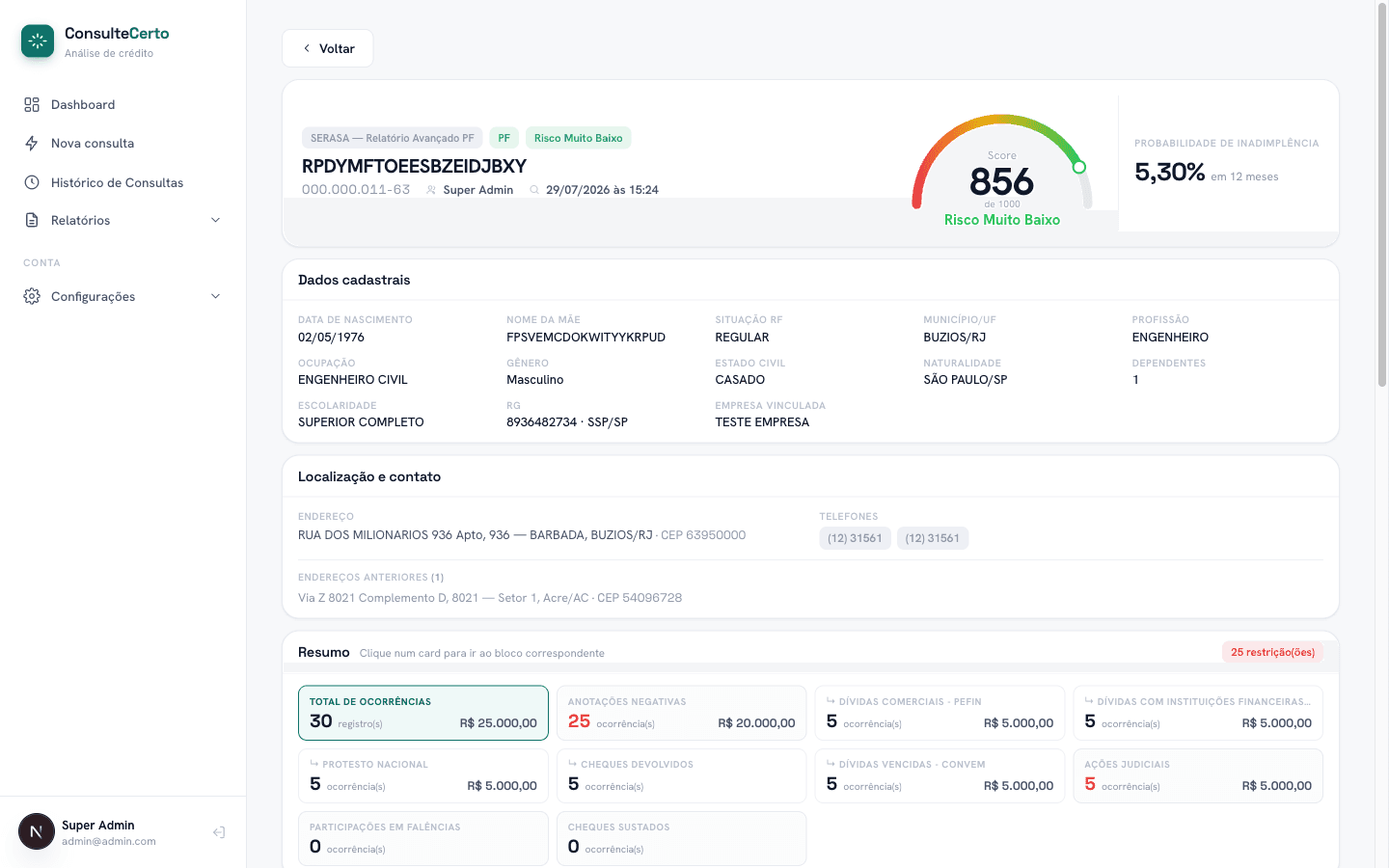1389x868 pixels.
Task: Click the BUZIOS/RJ município value
Action: (954, 338)
